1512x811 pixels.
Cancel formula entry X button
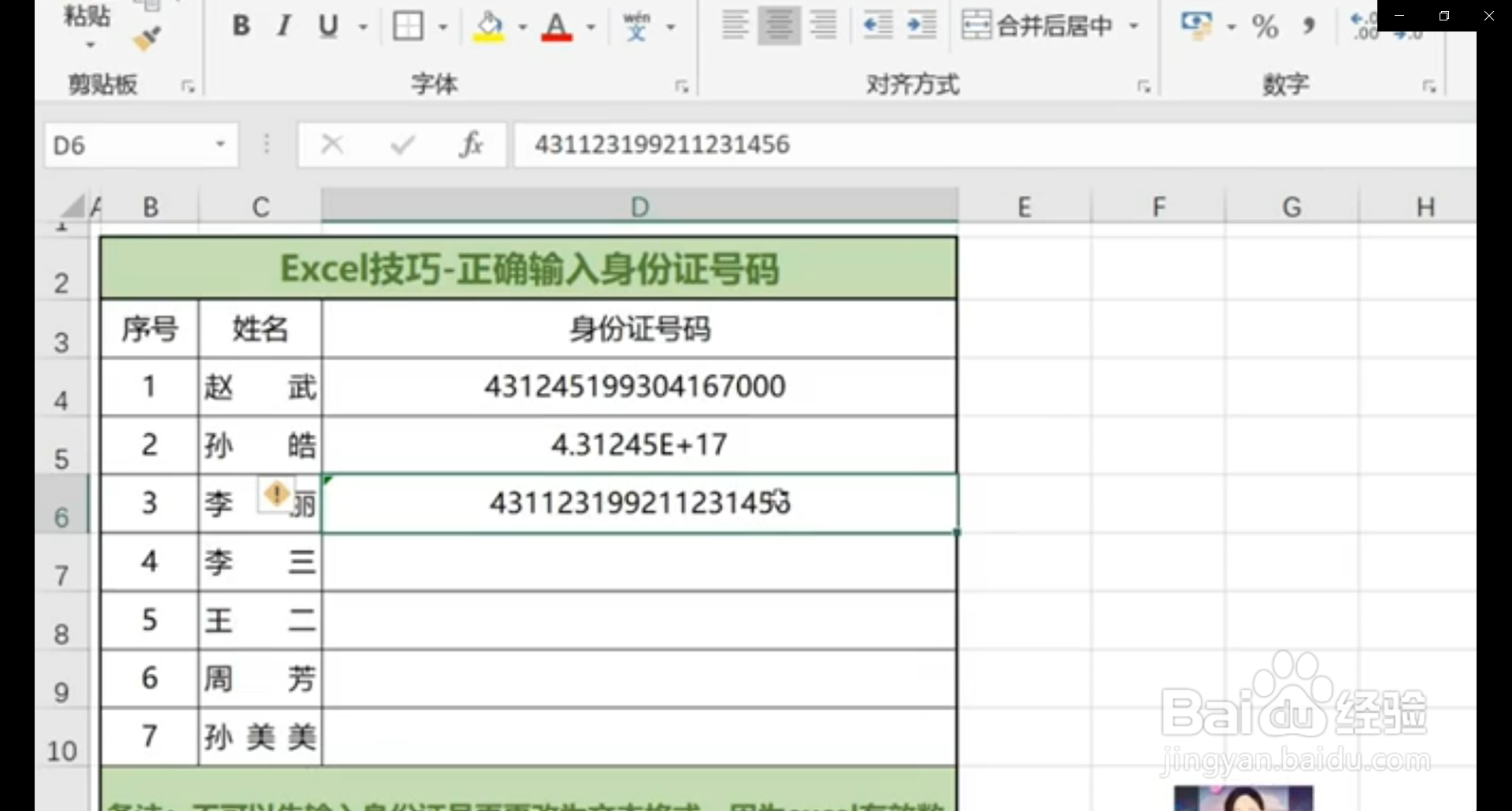pos(332,144)
